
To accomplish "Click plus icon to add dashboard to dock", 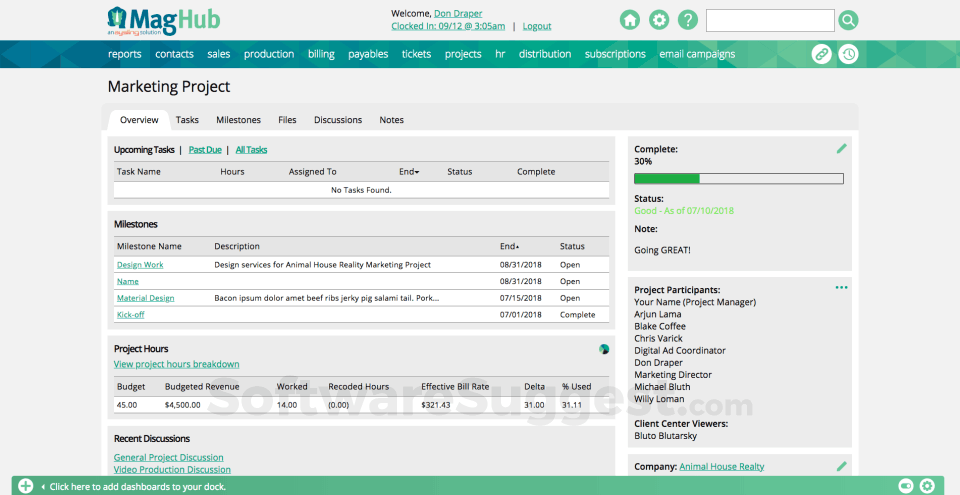I will [26, 486].
